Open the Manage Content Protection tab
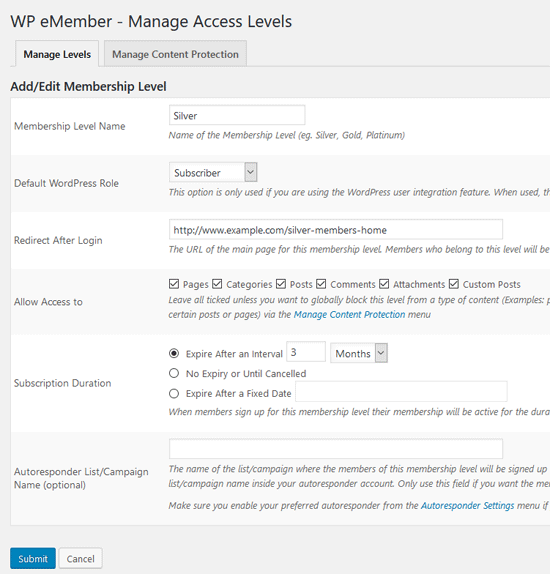Image resolution: width=550 pixels, height=574 pixels. click(175, 54)
